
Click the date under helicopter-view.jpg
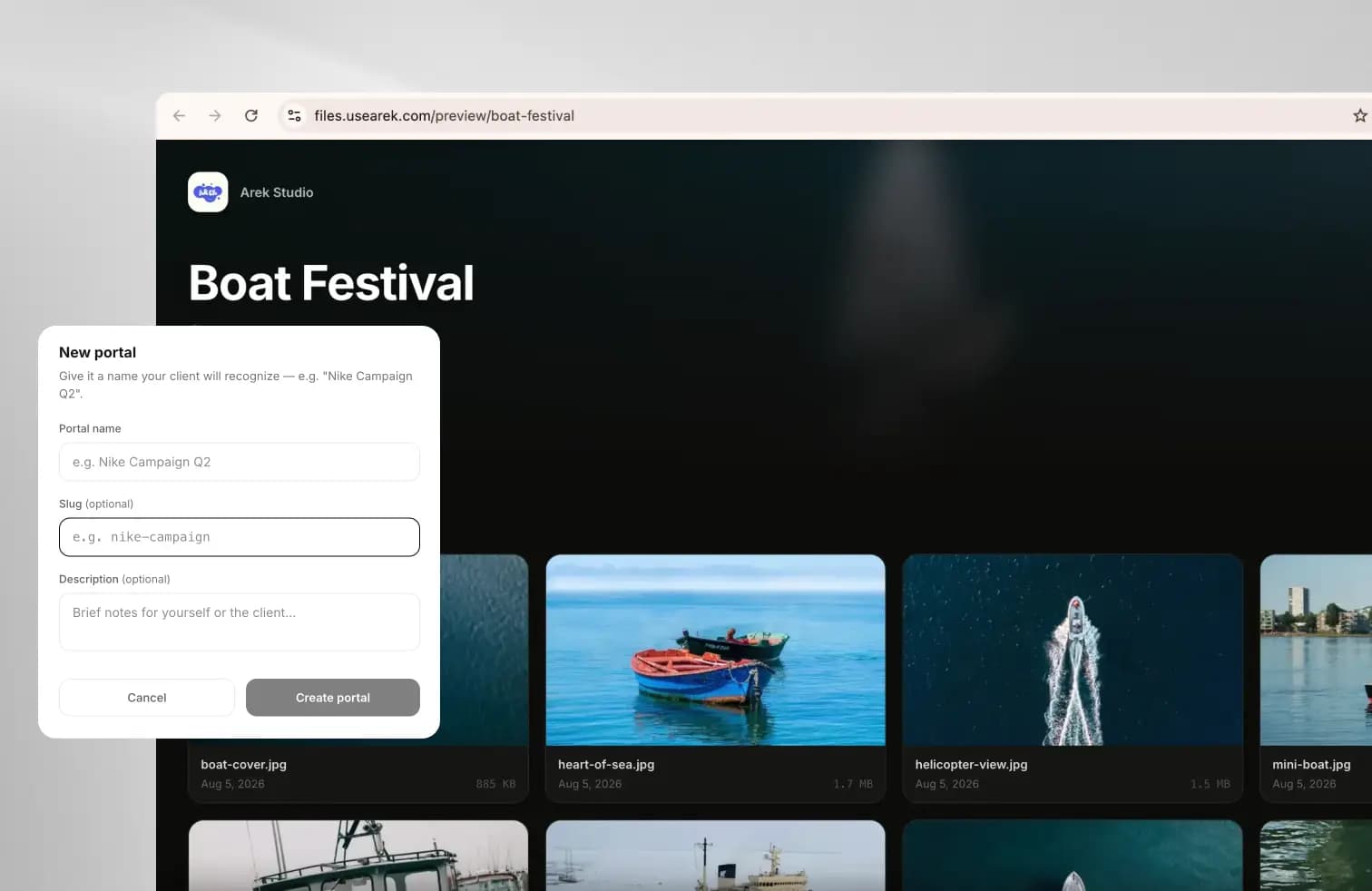(x=946, y=784)
